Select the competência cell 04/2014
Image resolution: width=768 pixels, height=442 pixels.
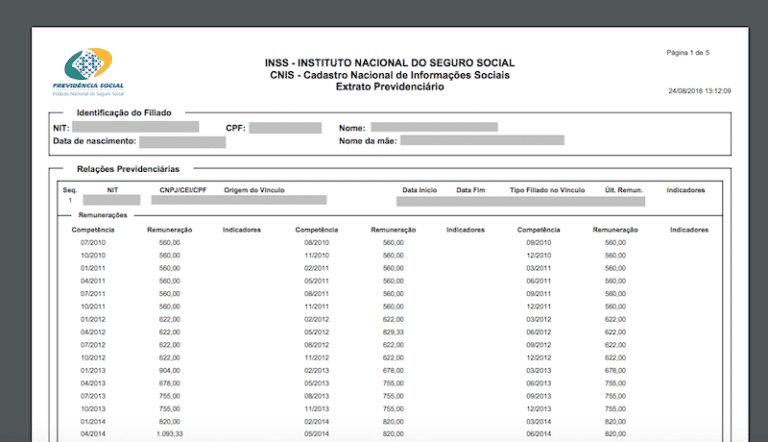pyautogui.click(x=93, y=434)
